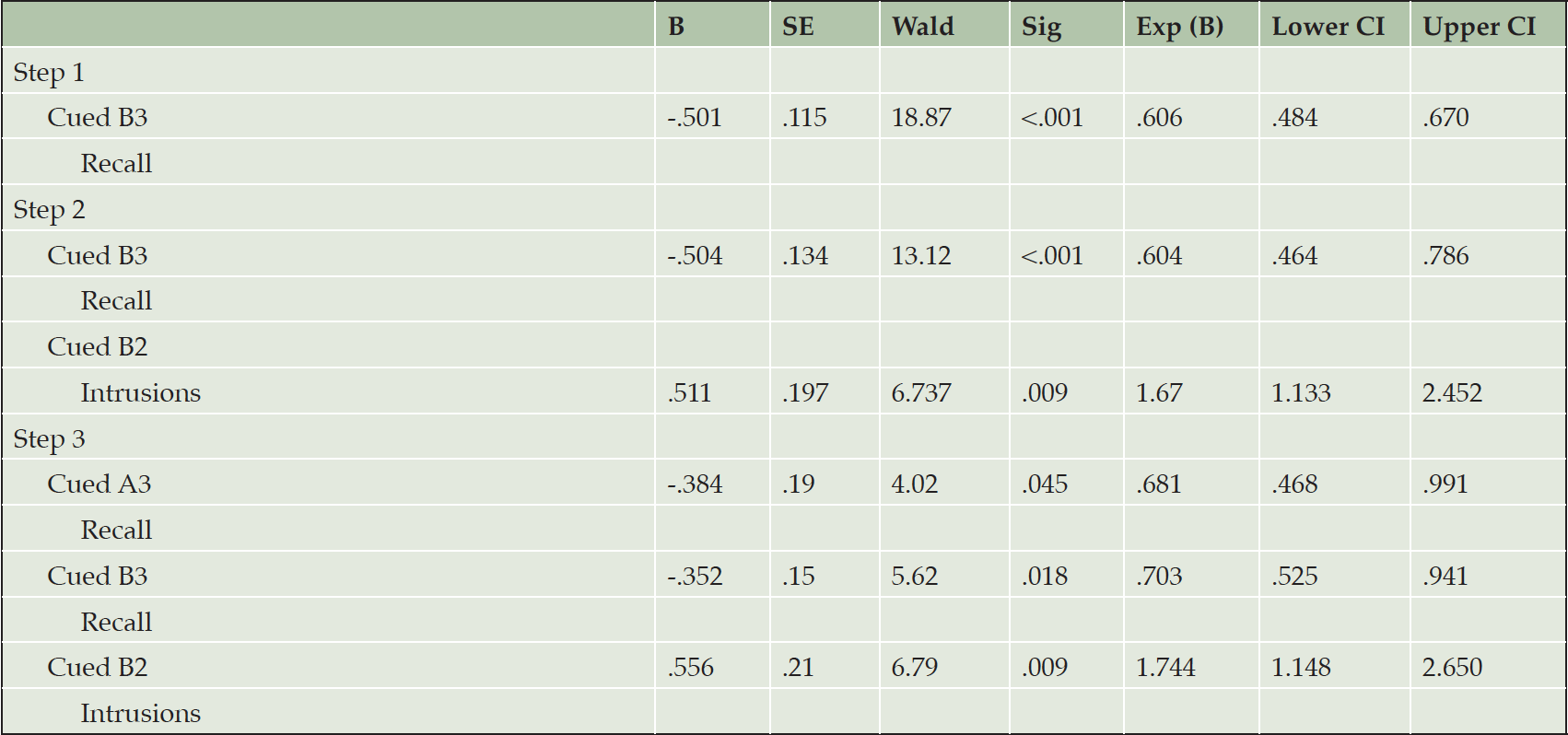Select the Exp (B) value 1.744
Image resolution: width=1568 pixels, height=735 pixels.
pos(1165,668)
